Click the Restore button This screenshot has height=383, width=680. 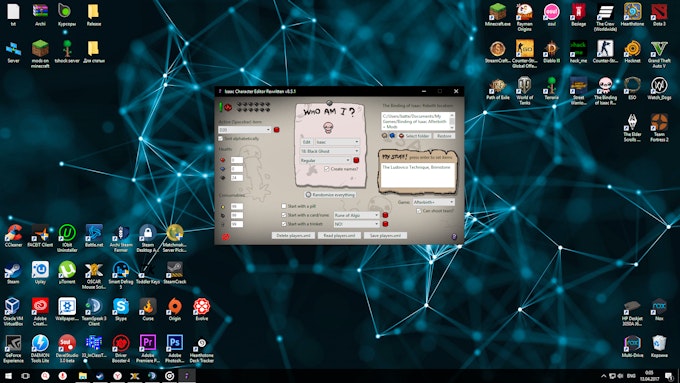pyautogui.click(x=444, y=136)
